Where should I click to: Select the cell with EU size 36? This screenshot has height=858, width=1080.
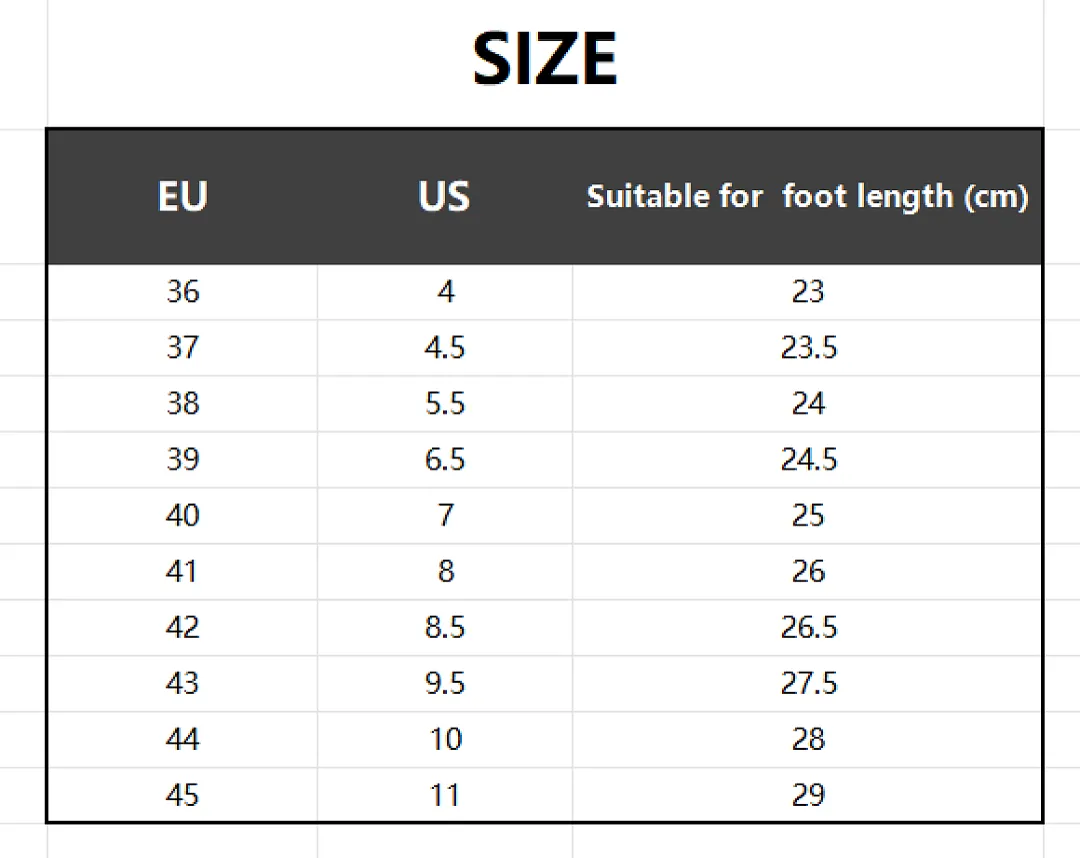point(183,292)
